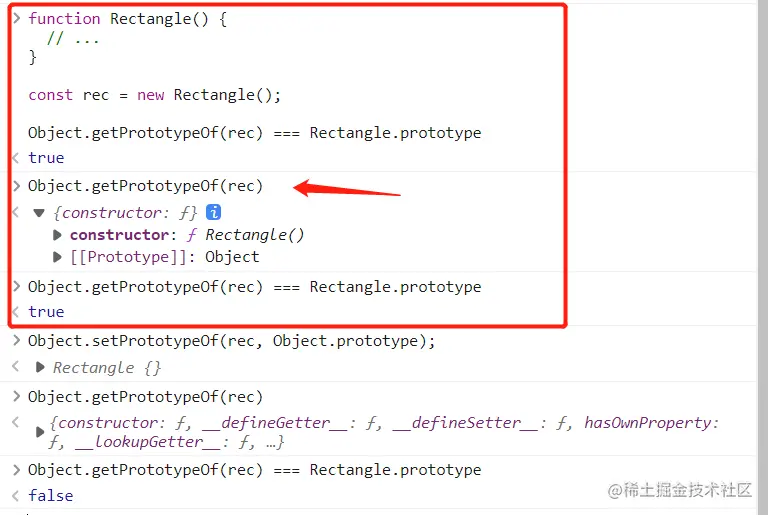Viewport: 768px width, 515px height.
Task: Click the false output value
Action: click(50, 495)
